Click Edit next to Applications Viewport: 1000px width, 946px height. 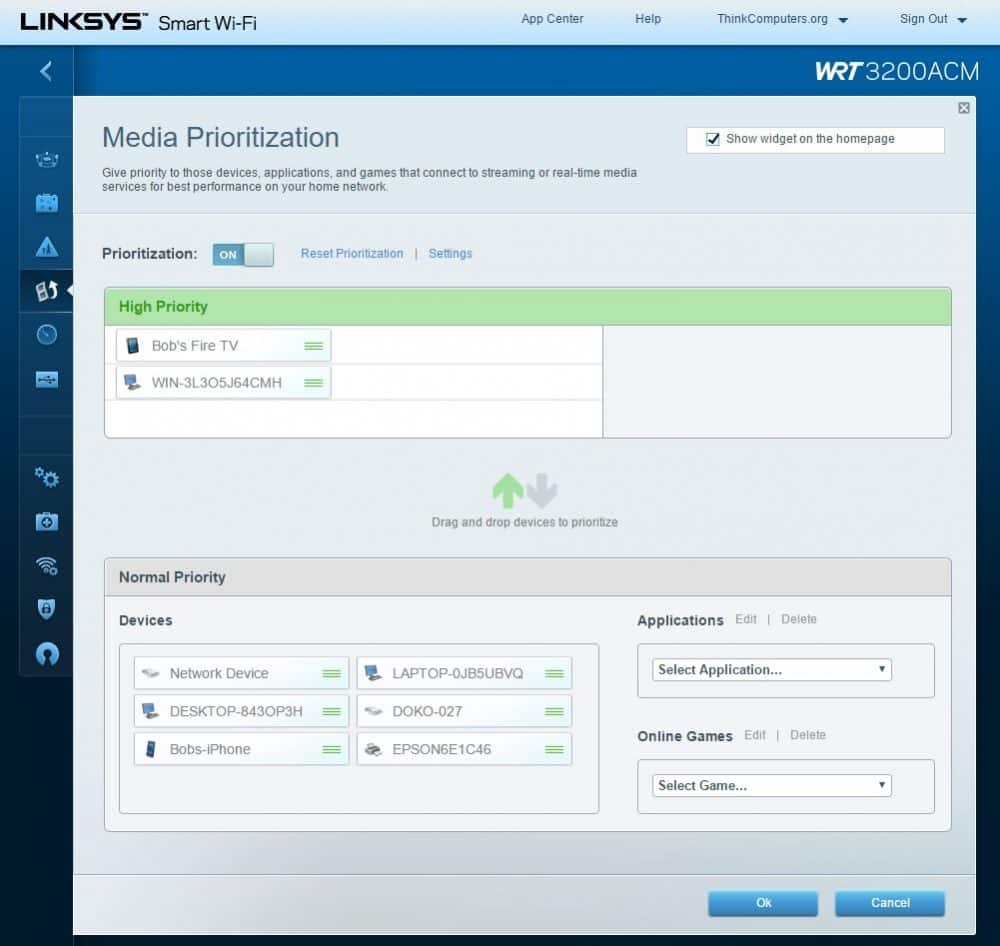point(746,619)
